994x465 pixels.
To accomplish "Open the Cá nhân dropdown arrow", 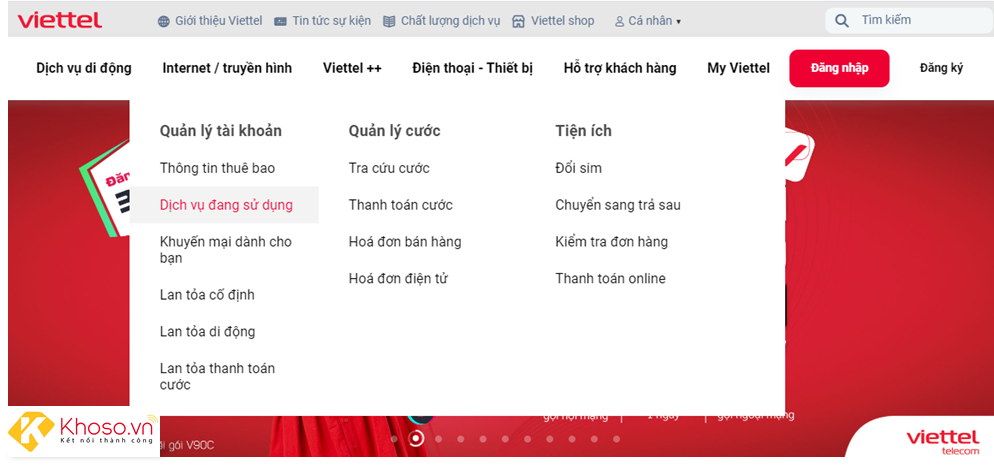I will (x=678, y=22).
